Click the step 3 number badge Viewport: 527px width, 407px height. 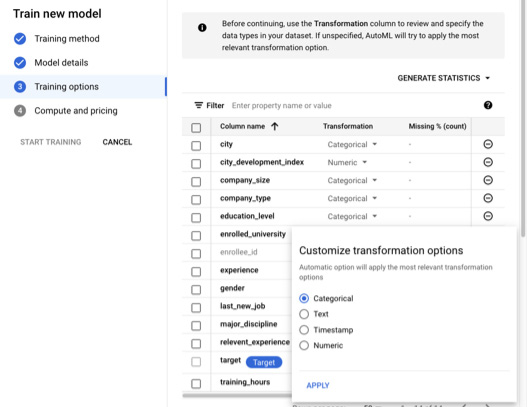(20, 87)
